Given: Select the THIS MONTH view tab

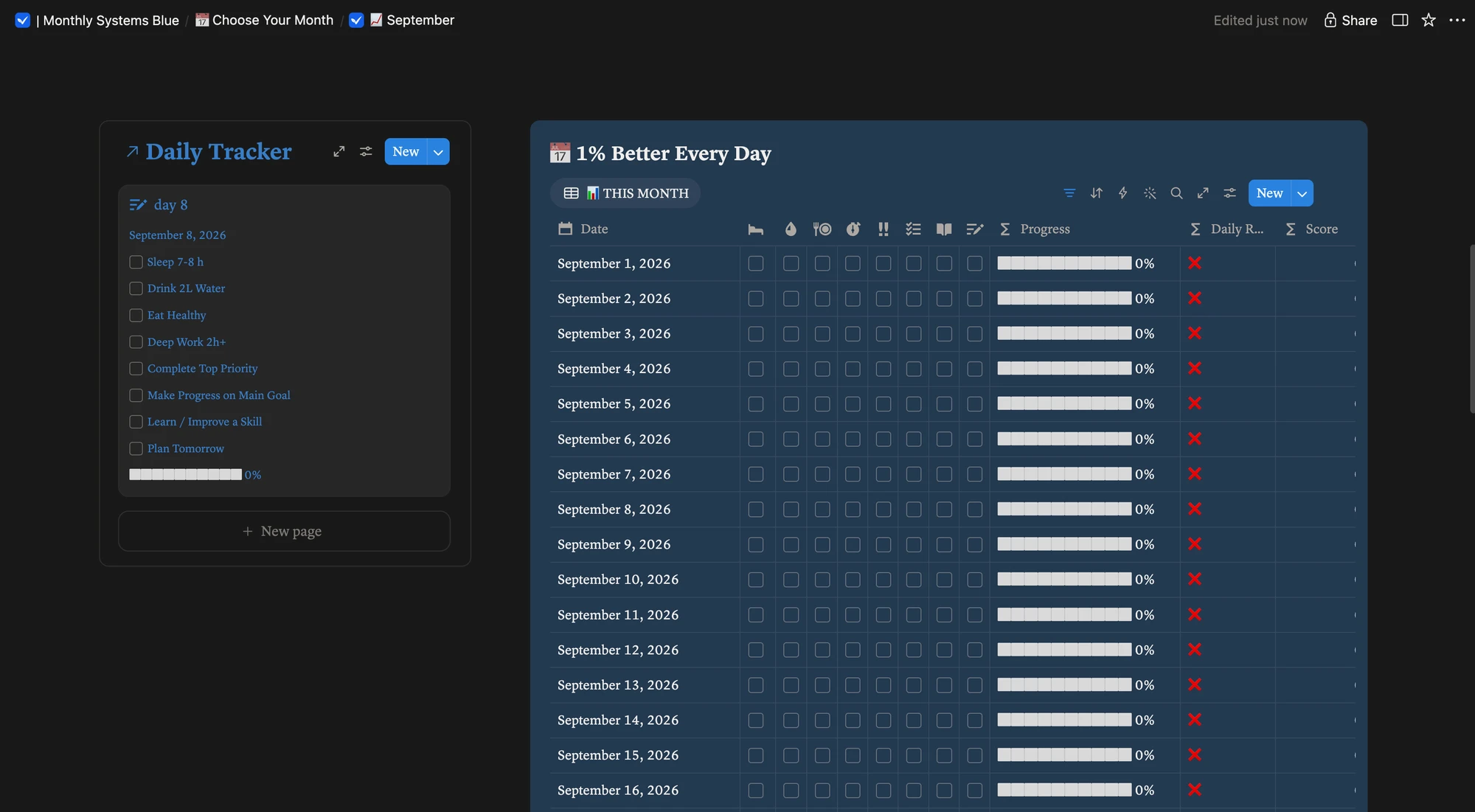Looking at the screenshot, I should (x=625, y=193).
